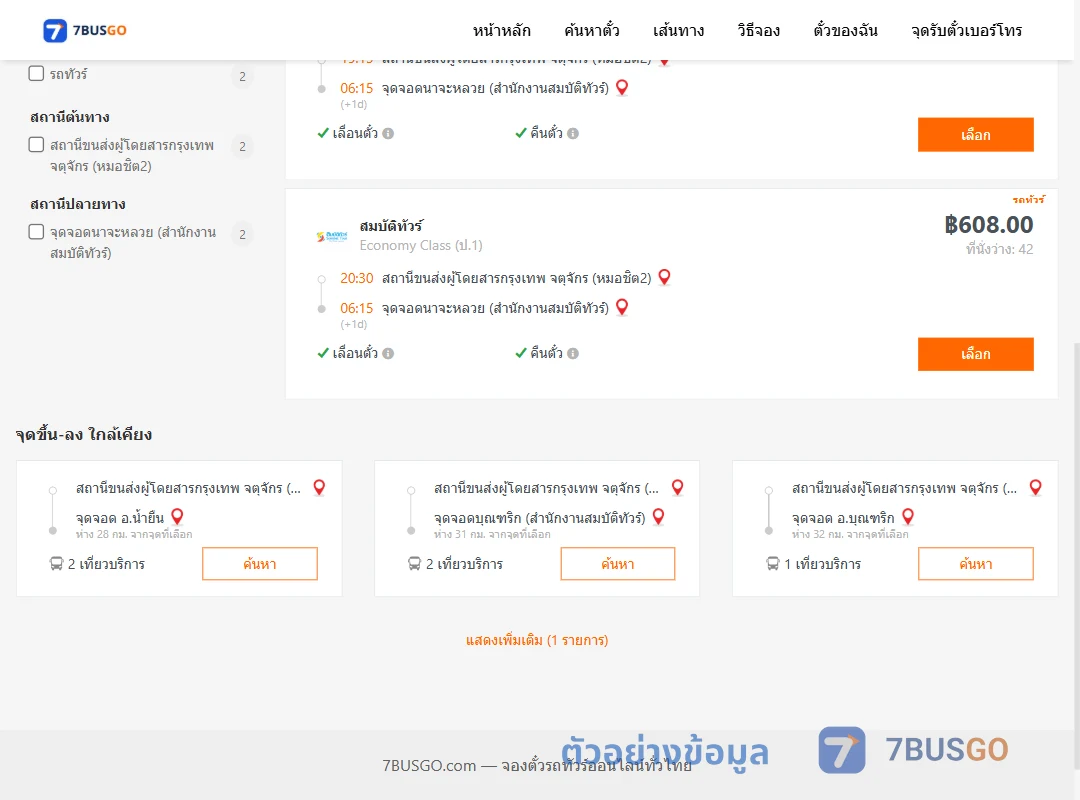
Task: Check destination จุดจอดนาจะหลวย filter
Action: coord(37,232)
